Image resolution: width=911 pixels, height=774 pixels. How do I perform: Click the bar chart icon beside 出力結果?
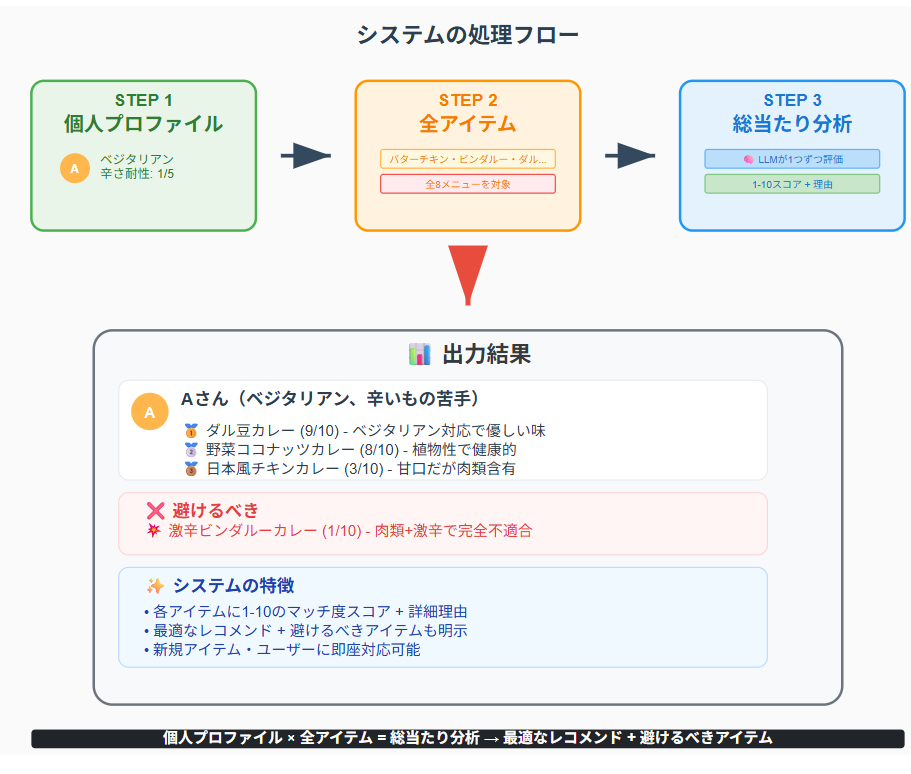pos(419,354)
